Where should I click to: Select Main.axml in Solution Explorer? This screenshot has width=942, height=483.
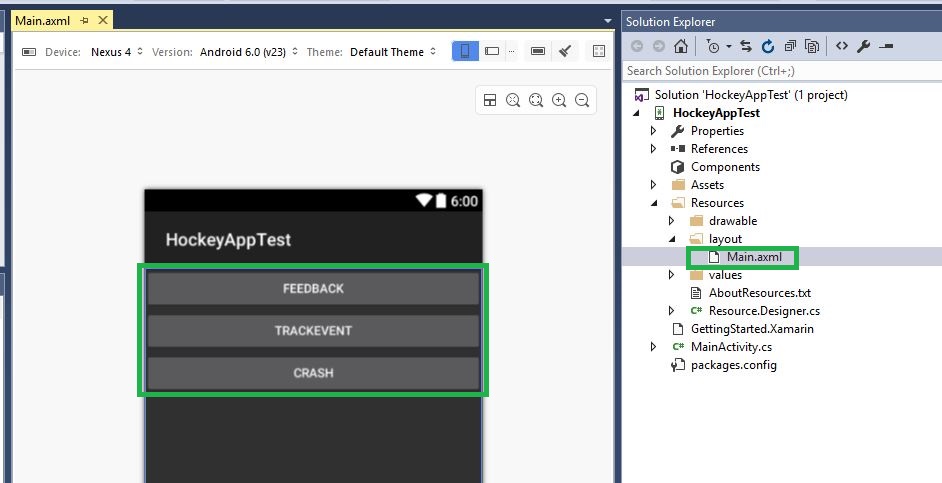point(755,257)
